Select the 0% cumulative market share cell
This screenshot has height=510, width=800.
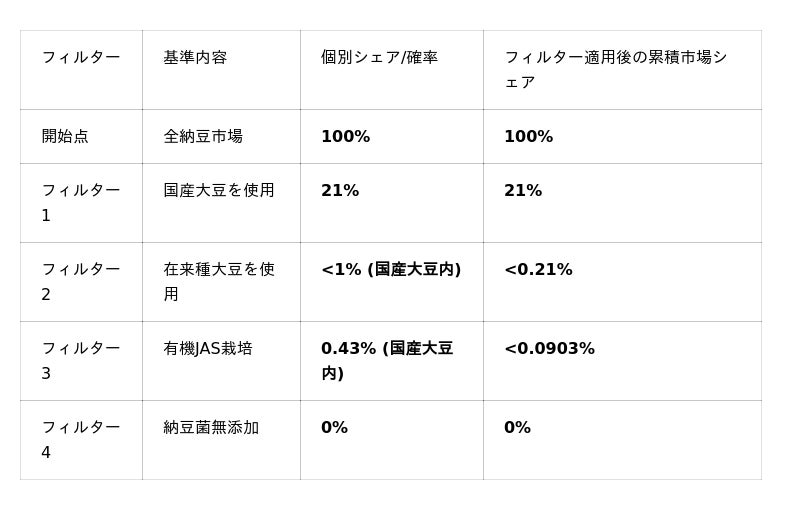point(517,428)
